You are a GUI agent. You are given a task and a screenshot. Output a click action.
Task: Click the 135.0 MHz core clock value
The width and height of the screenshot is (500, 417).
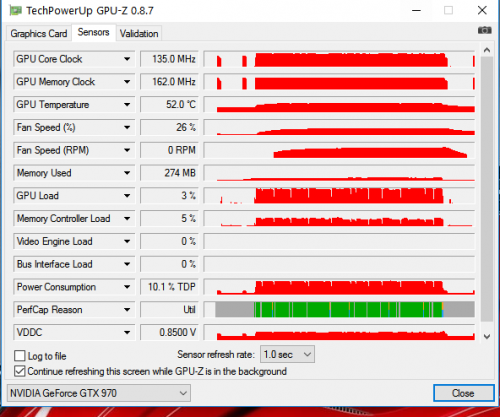[x=169, y=59]
